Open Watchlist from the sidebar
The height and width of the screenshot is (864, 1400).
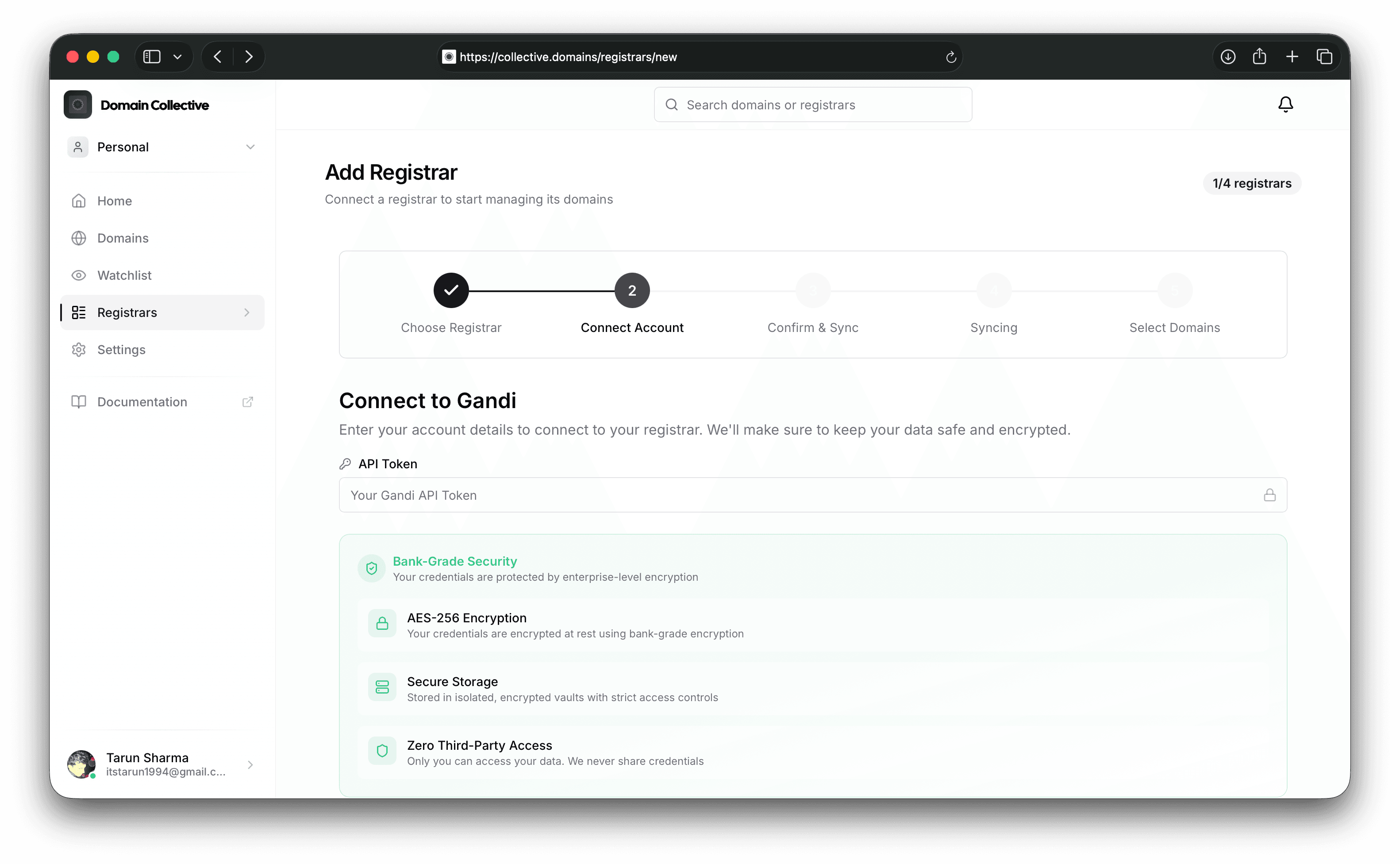[x=124, y=275]
